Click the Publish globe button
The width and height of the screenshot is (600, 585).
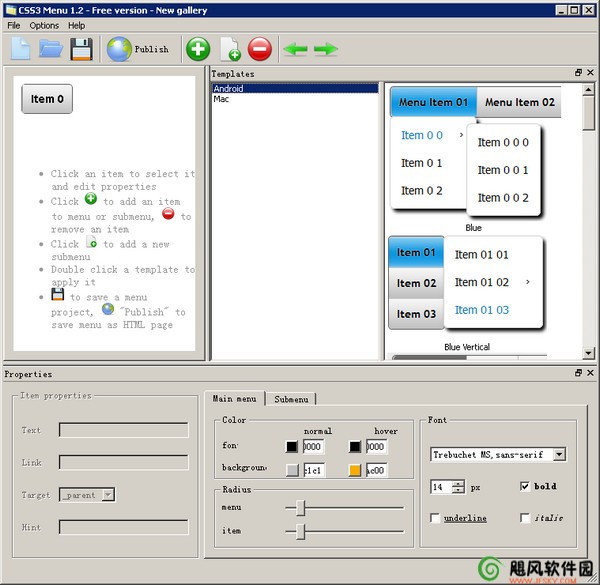tap(138, 49)
